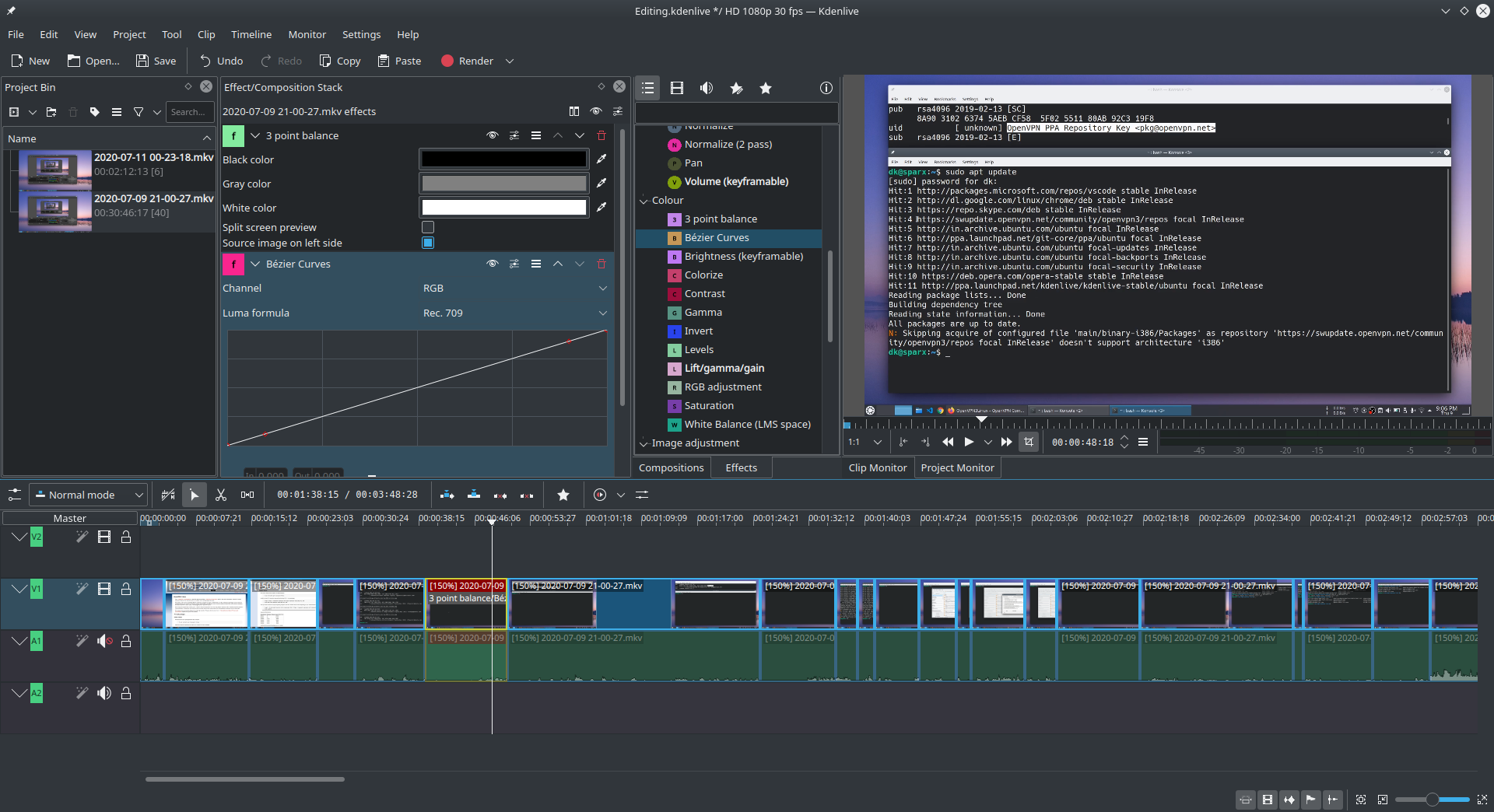
Task: Enable the Split screen preview checkbox
Action: (x=427, y=227)
